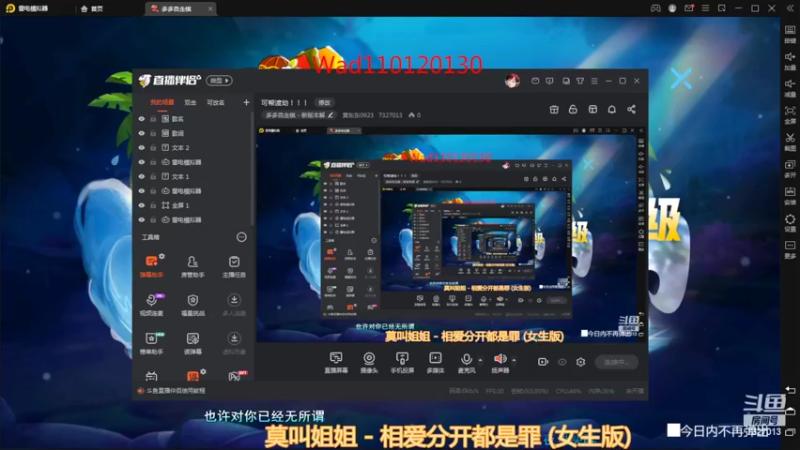Open the 房管助手 tool

(x=192, y=266)
